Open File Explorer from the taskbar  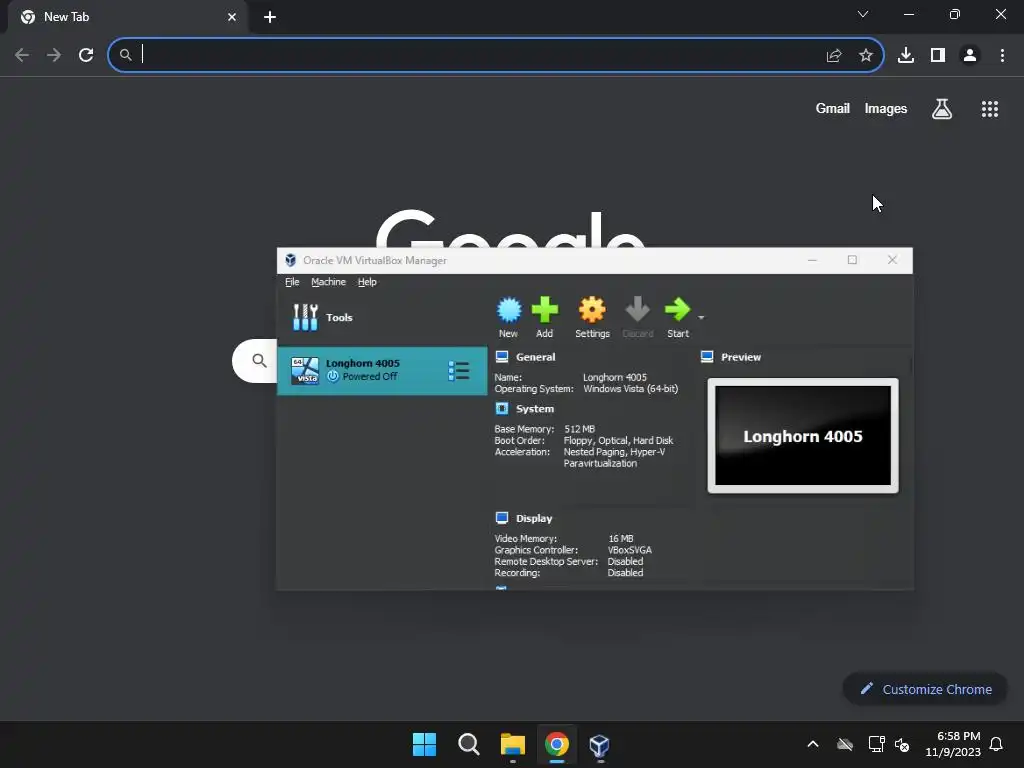(513, 744)
